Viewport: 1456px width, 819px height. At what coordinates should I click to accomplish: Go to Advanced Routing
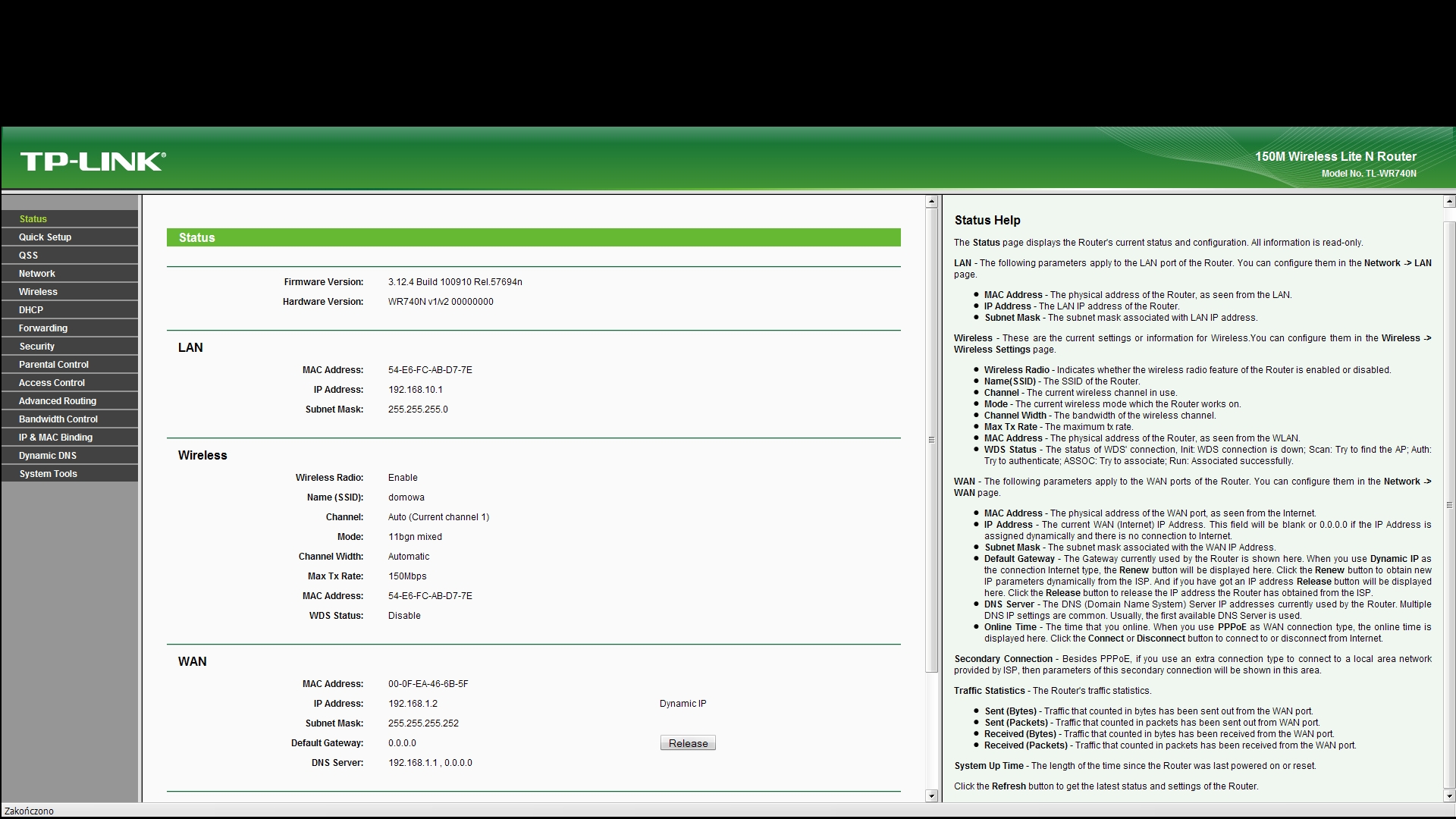point(58,401)
